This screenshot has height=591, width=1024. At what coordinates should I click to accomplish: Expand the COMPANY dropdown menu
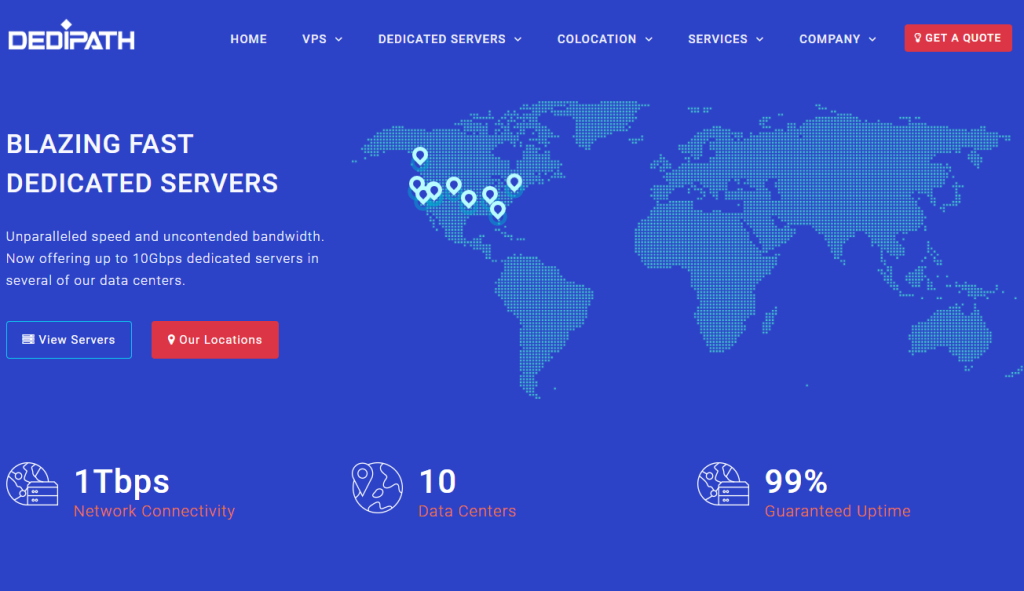click(x=837, y=39)
